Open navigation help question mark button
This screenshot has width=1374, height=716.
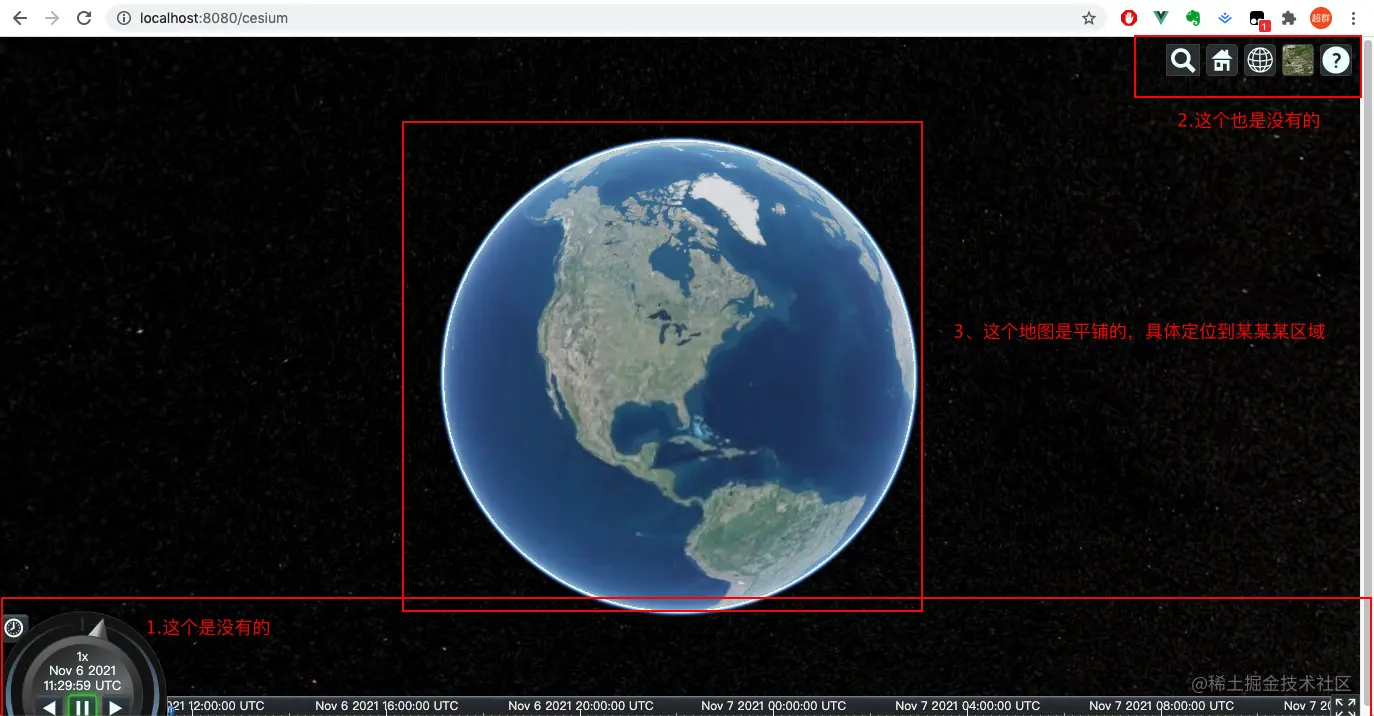[x=1336, y=61]
